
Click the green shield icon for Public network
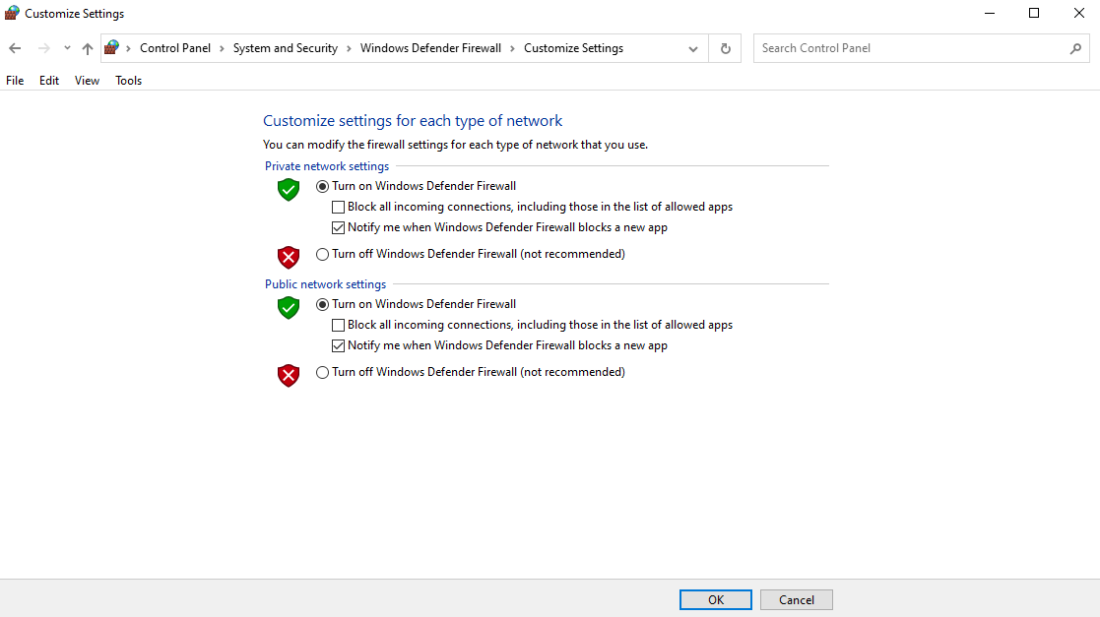(x=288, y=307)
